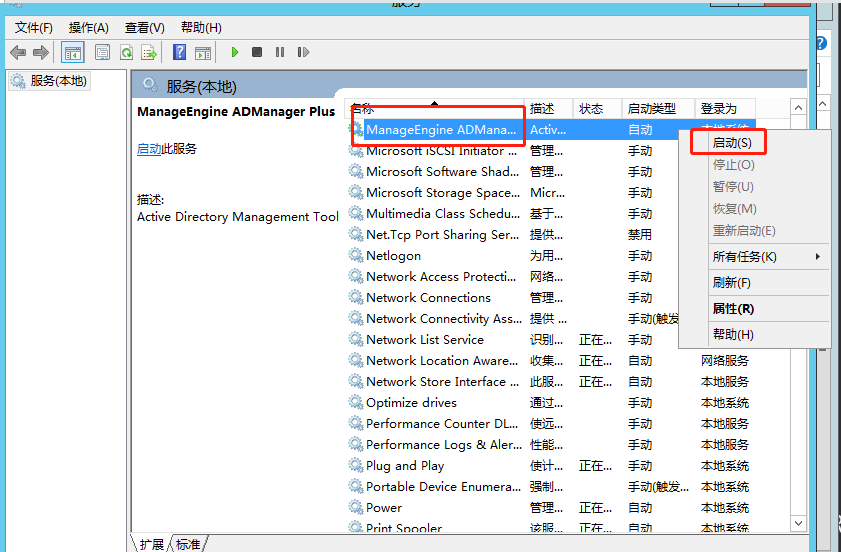Sort by the 启动类型 column header
Image resolution: width=841 pixels, height=552 pixels.
[x=658, y=109]
